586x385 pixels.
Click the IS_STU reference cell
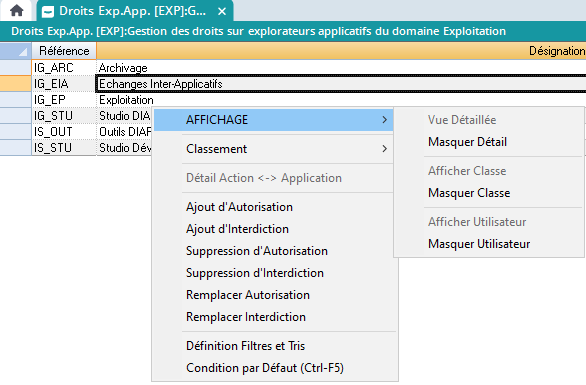tap(64, 148)
